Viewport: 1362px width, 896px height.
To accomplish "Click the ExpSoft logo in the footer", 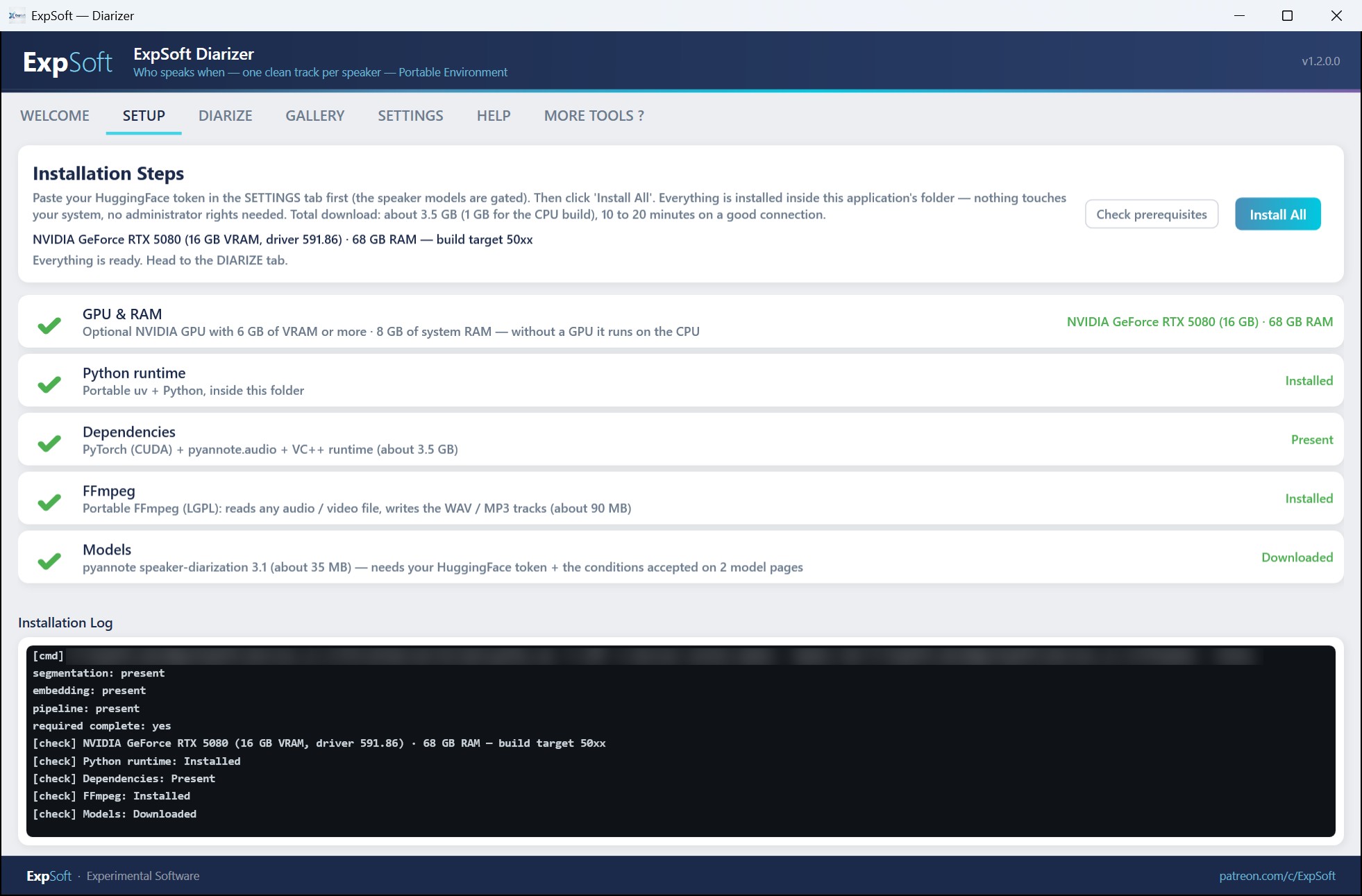I will [x=49, y=876].
